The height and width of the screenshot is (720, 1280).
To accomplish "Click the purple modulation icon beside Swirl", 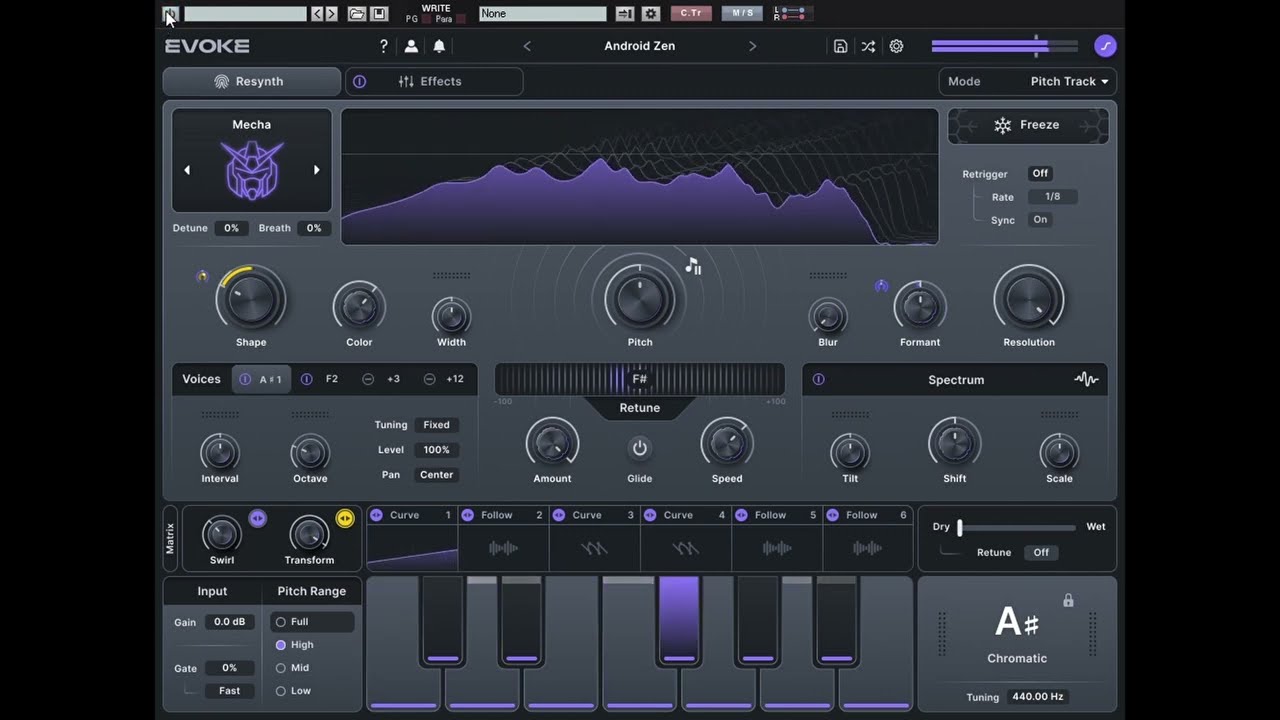I will click(x=257, y=518).
